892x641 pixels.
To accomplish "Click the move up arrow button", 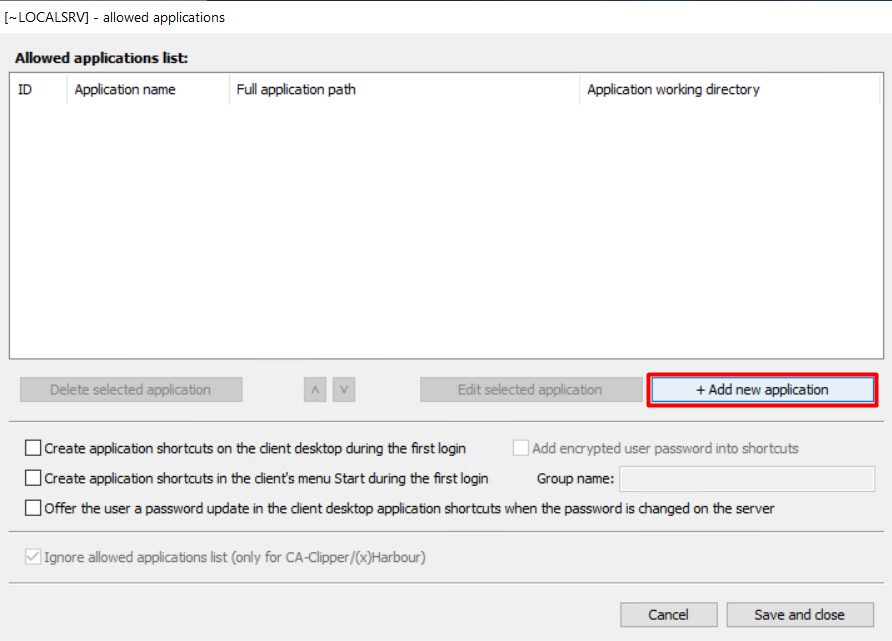I will coord(315,390).
